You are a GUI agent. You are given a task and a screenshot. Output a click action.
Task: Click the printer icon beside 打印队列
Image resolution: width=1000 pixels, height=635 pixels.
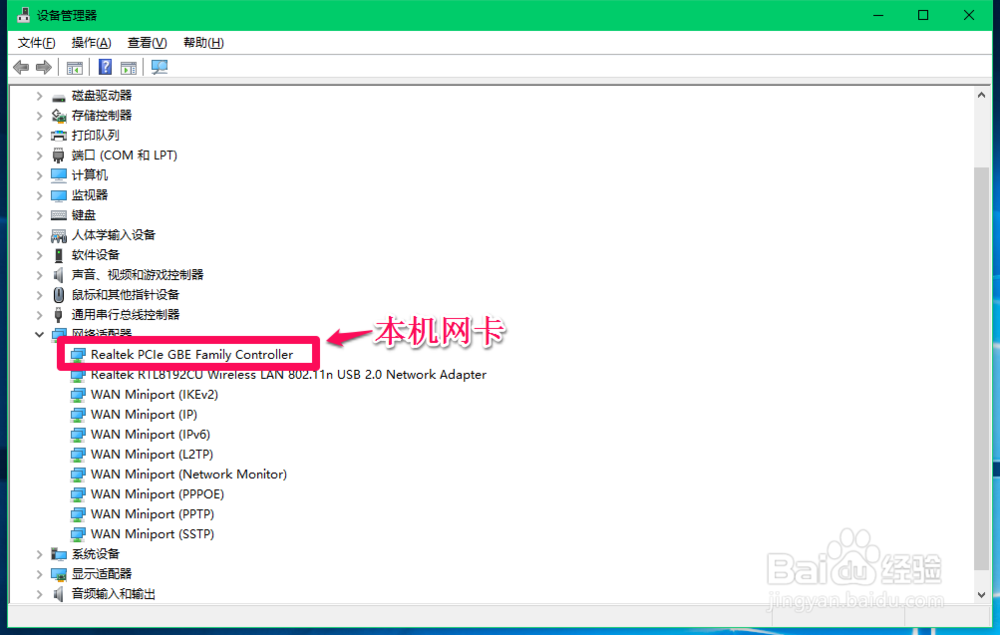point(59,136)
